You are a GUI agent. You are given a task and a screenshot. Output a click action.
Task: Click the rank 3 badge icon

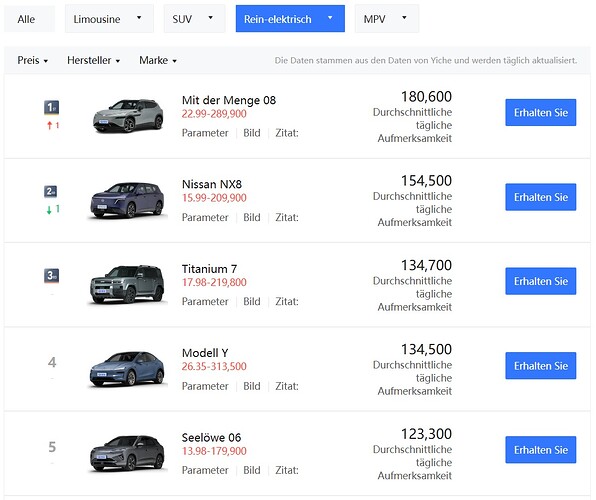[51, 276]
